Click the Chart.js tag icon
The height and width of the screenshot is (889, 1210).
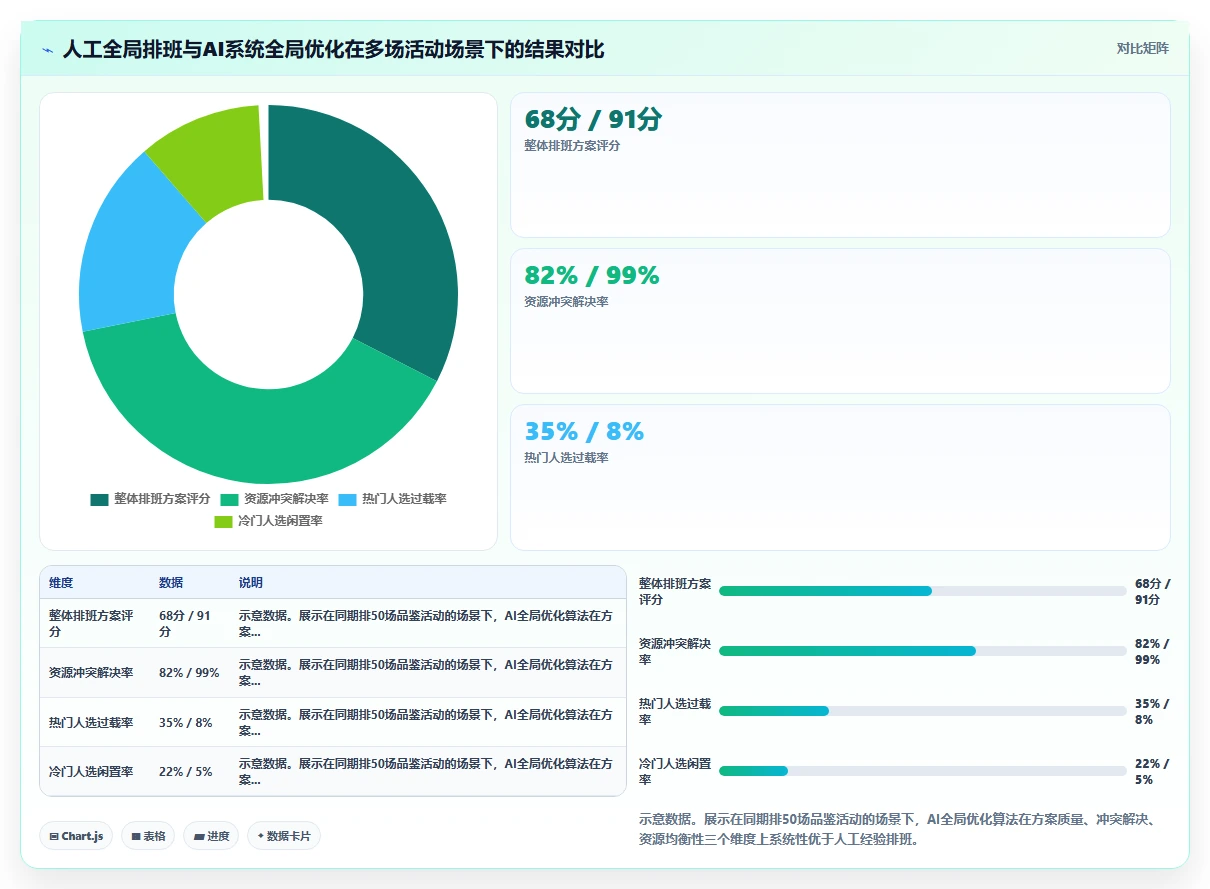(53, 836)
